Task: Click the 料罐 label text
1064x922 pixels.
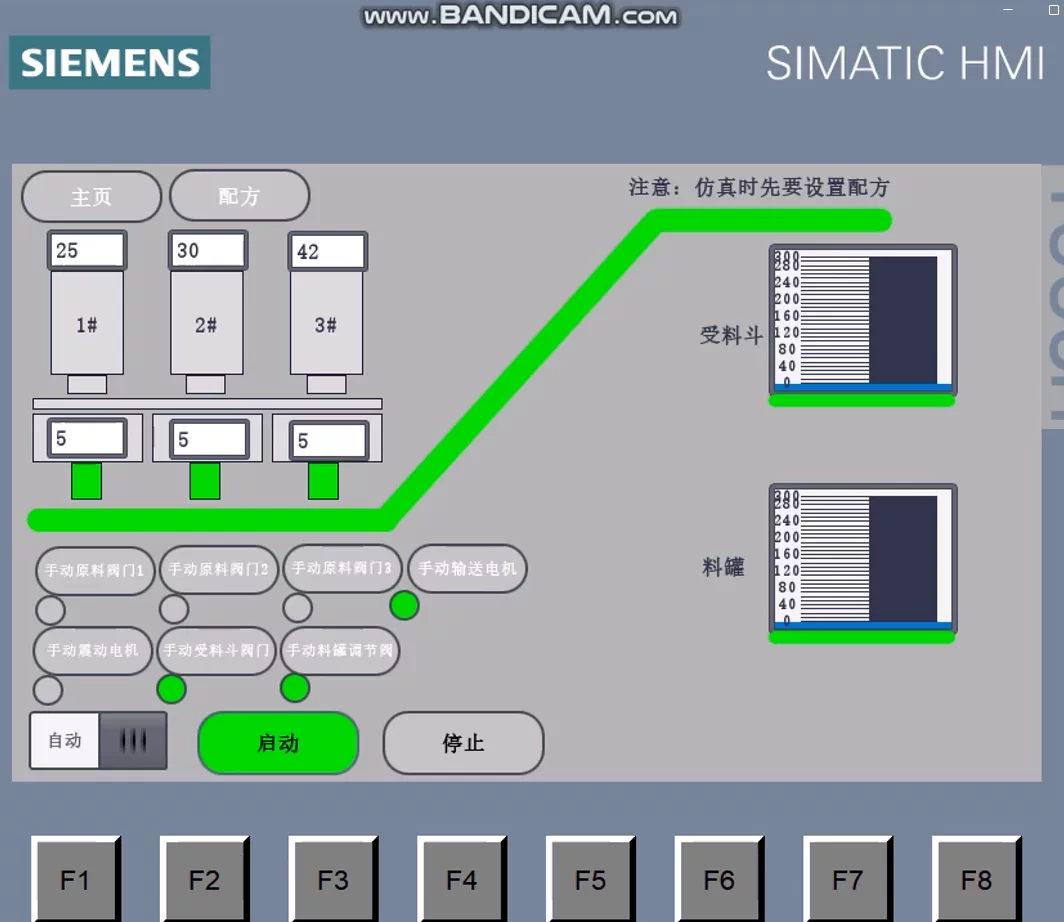Action: click(x=723, y=566)
